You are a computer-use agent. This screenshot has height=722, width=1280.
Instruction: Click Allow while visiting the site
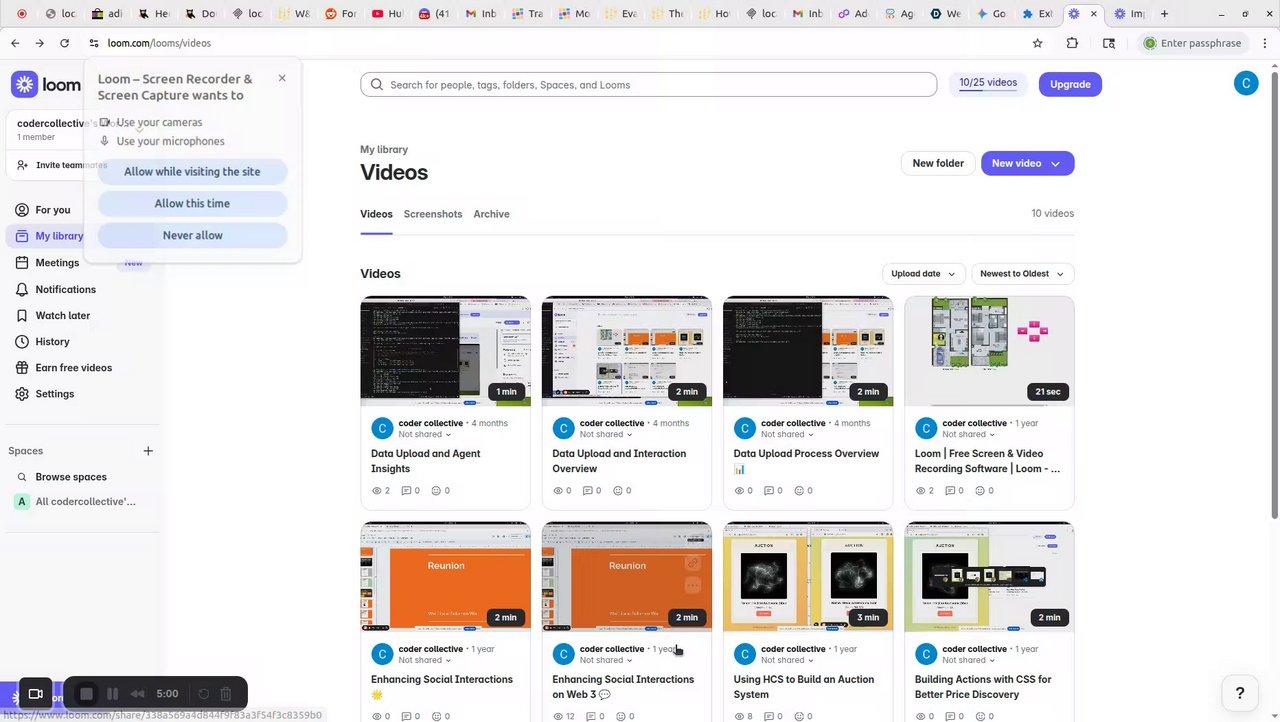(192, 172)
